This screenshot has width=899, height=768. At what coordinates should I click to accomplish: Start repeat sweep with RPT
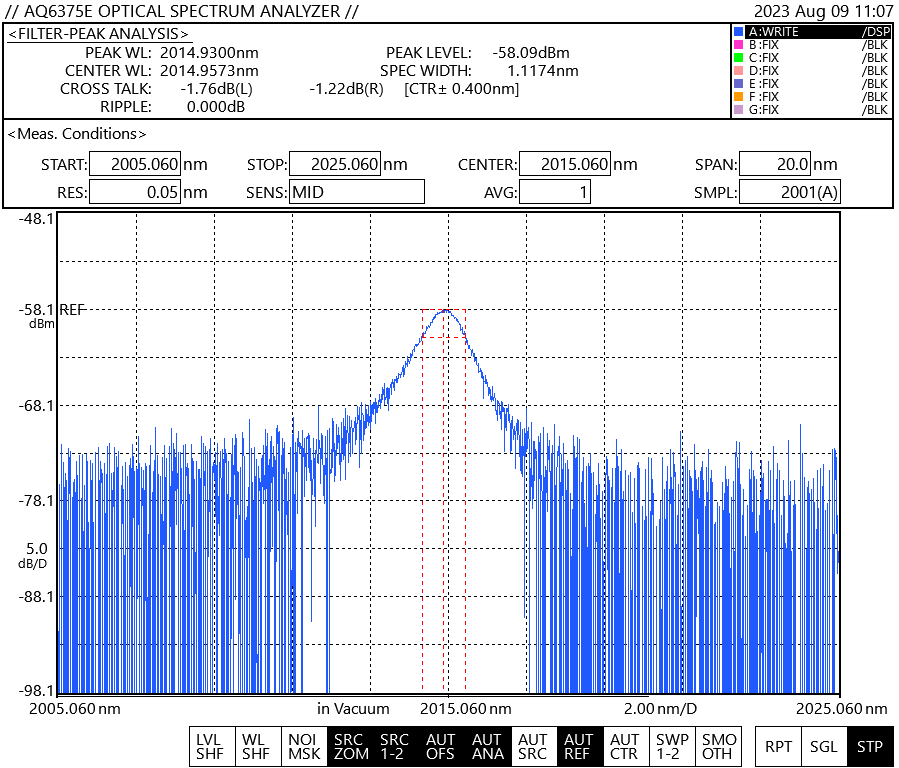(778, 746)
